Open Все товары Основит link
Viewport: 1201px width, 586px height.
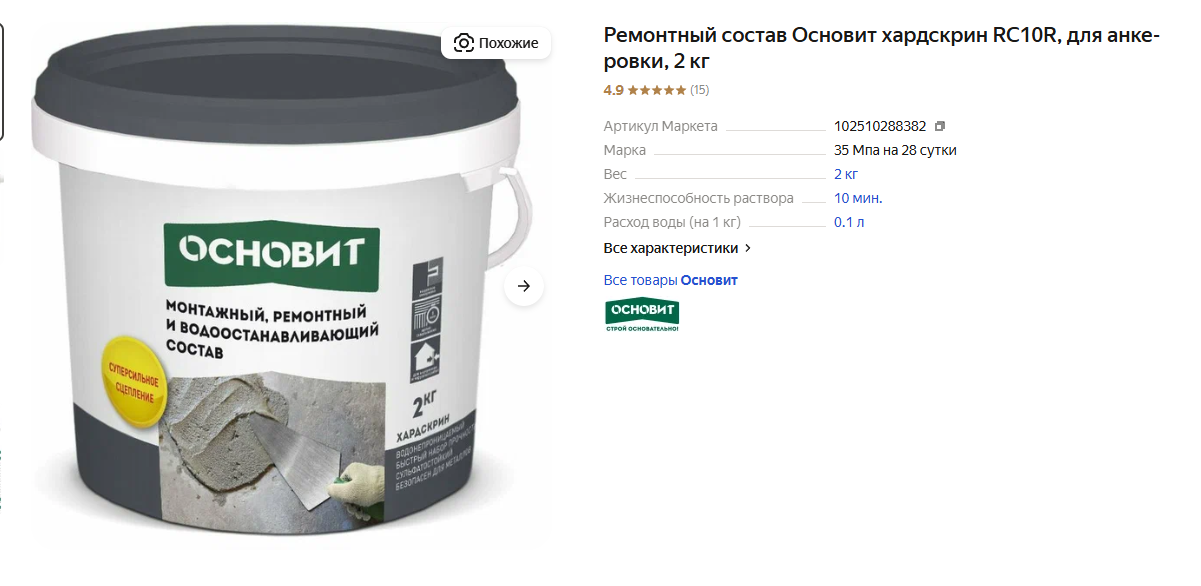coord(670,280)
